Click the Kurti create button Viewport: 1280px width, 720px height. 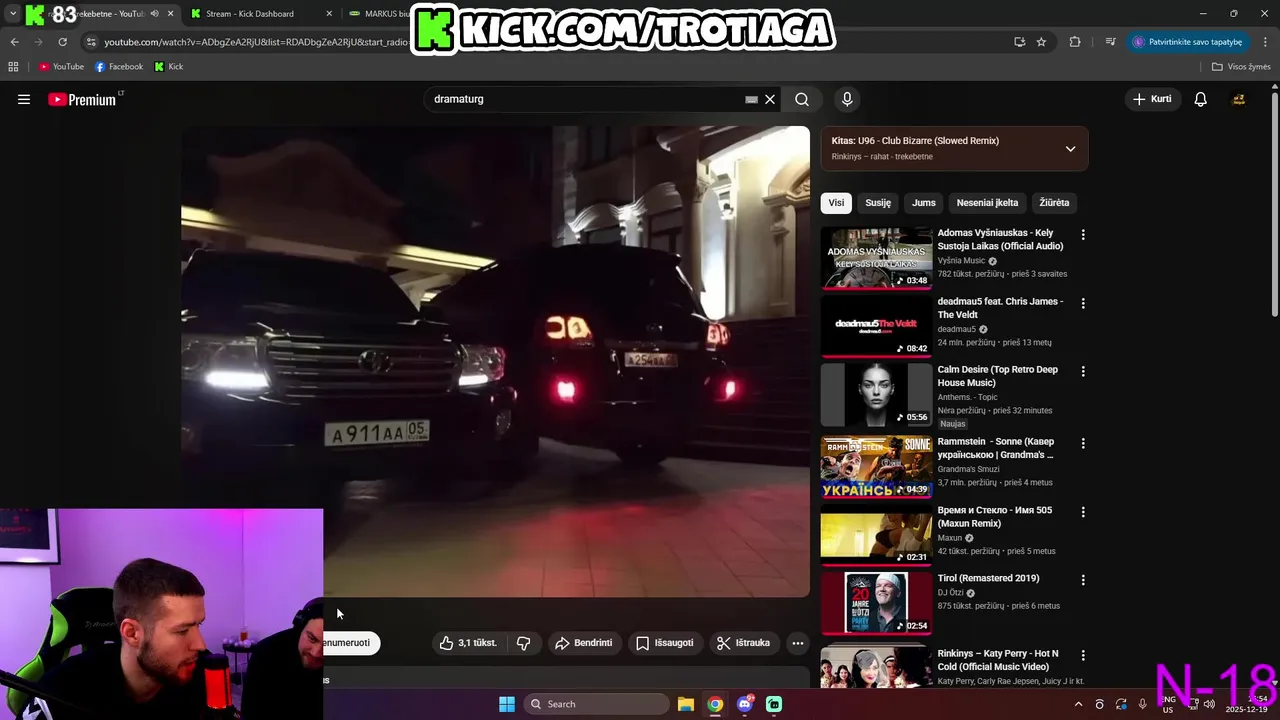coord(1152,99)
